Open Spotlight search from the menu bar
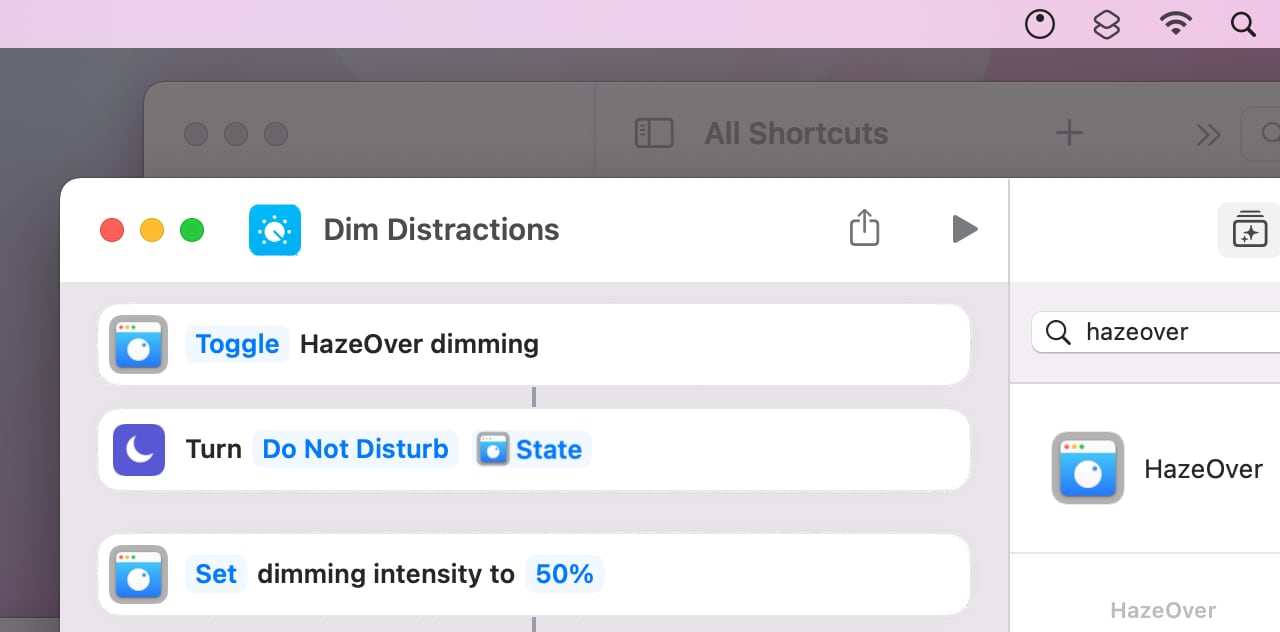Screen dimensions: 1280x632 (1242, 24)
